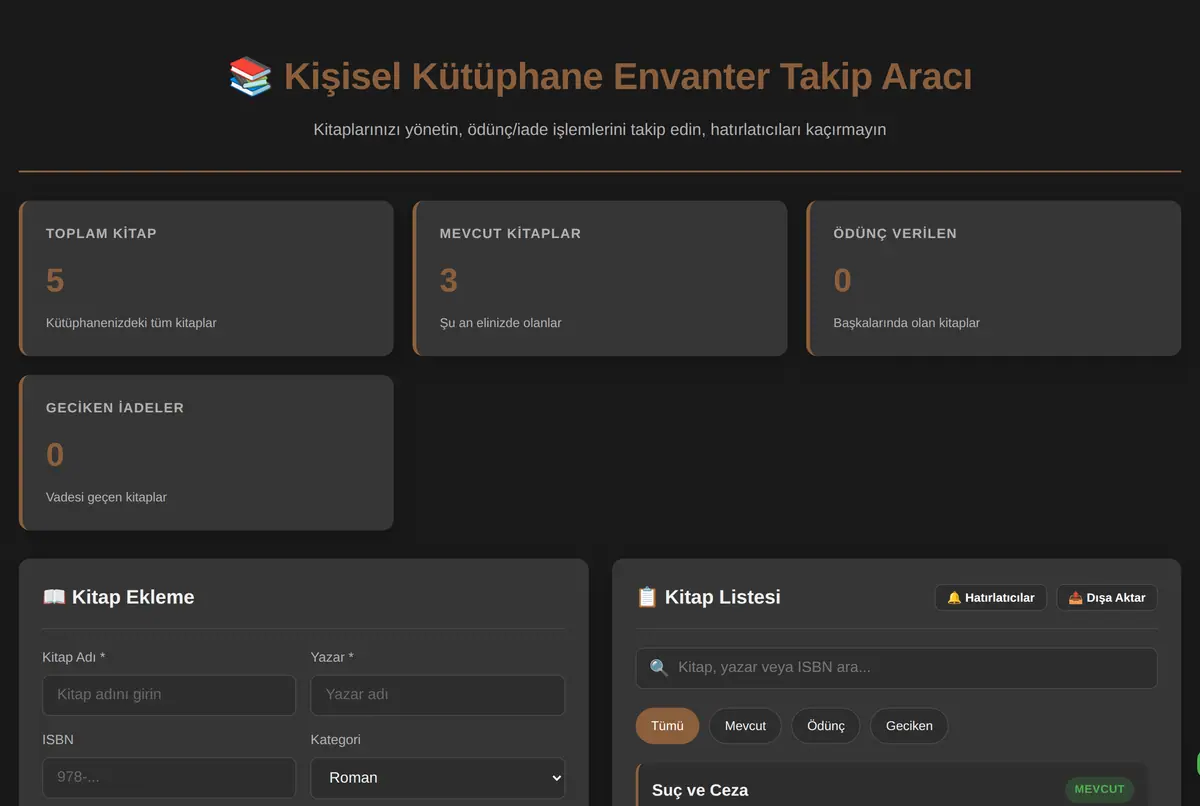Click the subtitle text about ödünç/iade işlemleri
This screenshot has height=806, width=1200.
[x=600, y=129]
